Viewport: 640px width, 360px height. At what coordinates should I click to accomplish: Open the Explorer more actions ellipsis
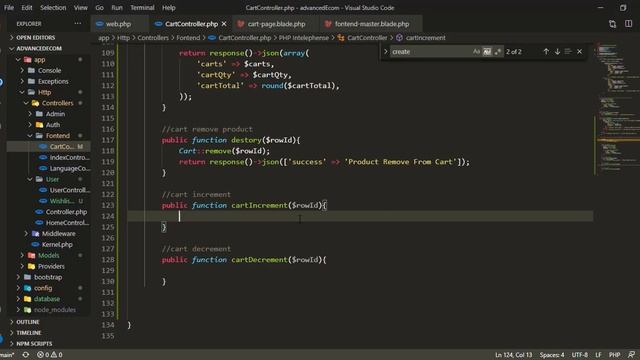point(78,24)
